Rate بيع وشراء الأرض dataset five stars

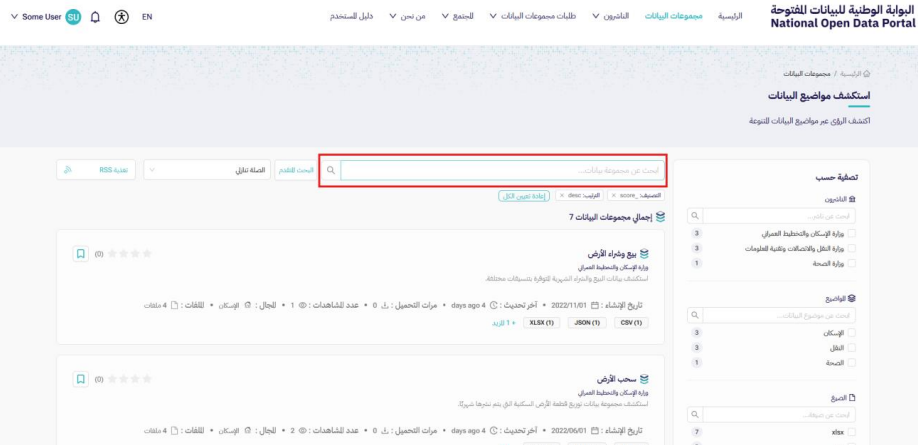[113, 254]
